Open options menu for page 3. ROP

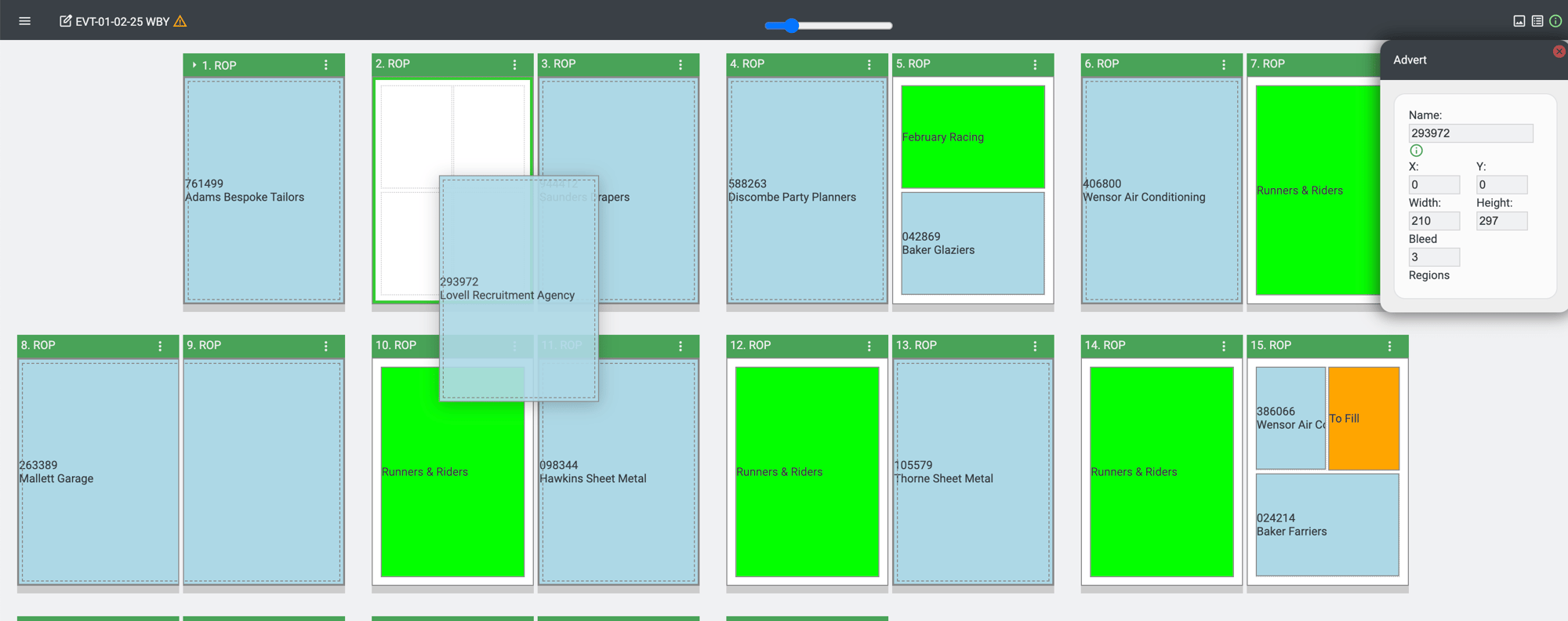pos(681,65)
